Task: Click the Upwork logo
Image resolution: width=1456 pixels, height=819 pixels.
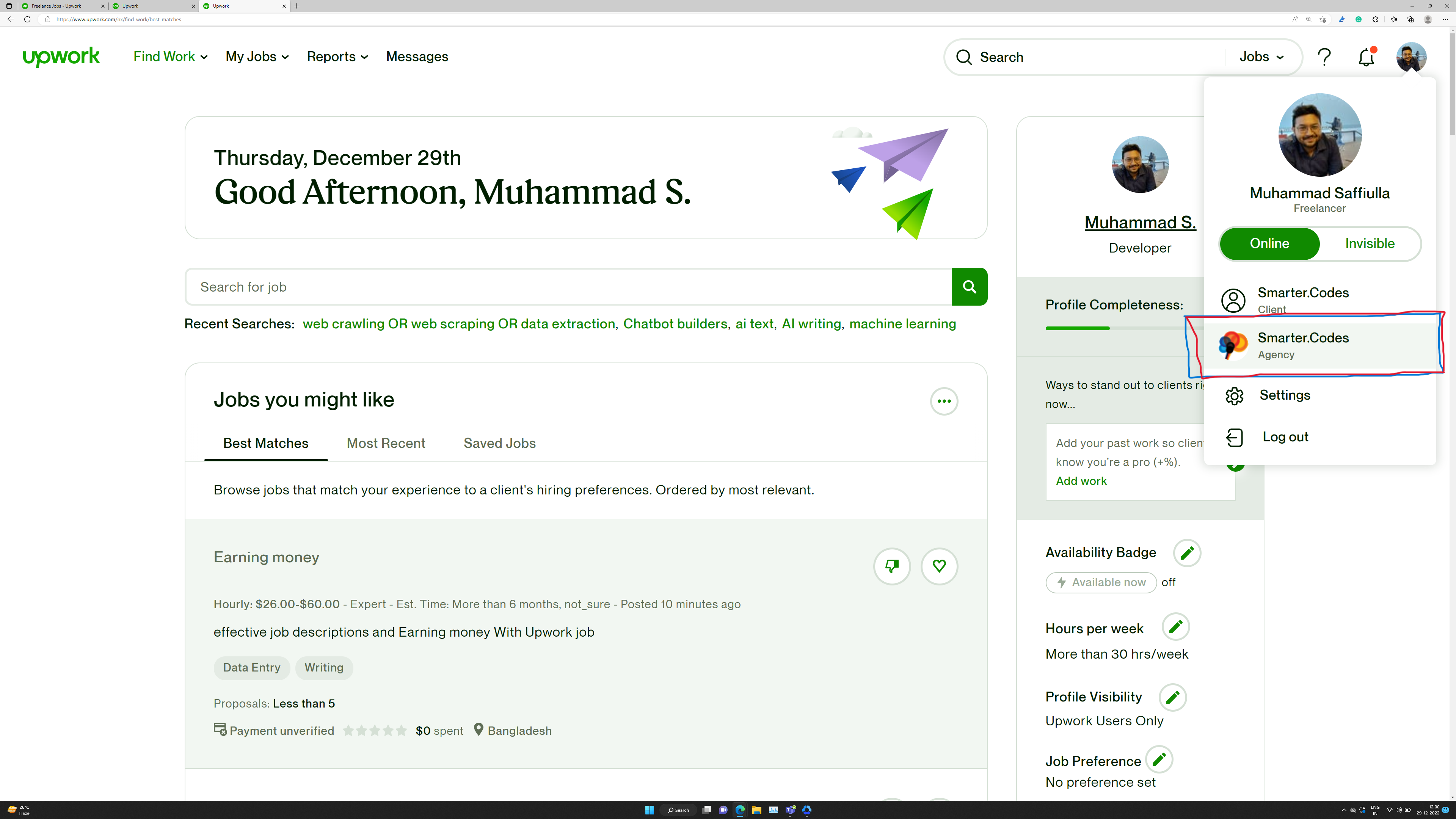Action: [x=61, y=56]
